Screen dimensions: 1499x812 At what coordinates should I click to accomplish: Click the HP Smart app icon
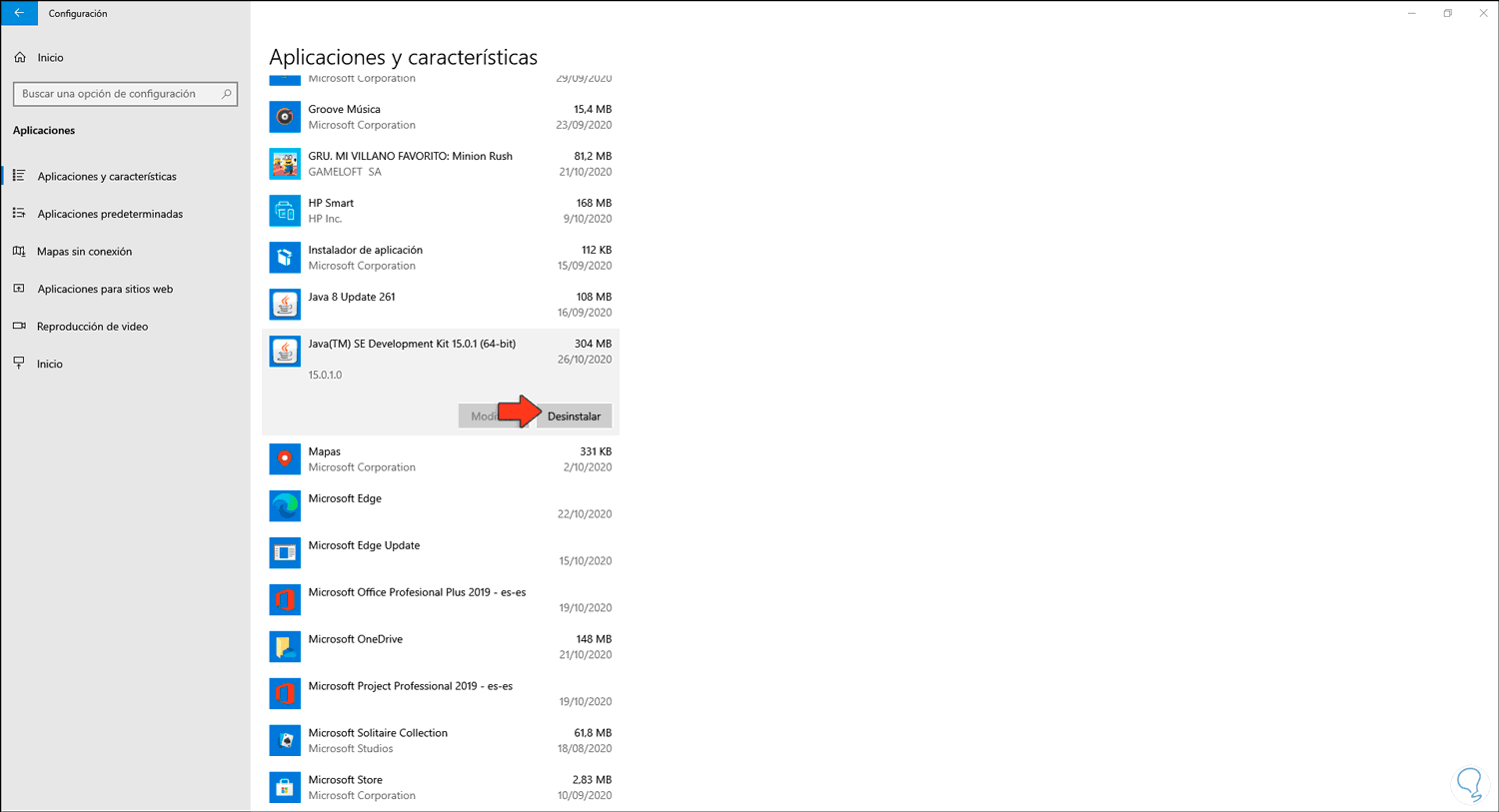pyautogui.click(x=285, y=211)
